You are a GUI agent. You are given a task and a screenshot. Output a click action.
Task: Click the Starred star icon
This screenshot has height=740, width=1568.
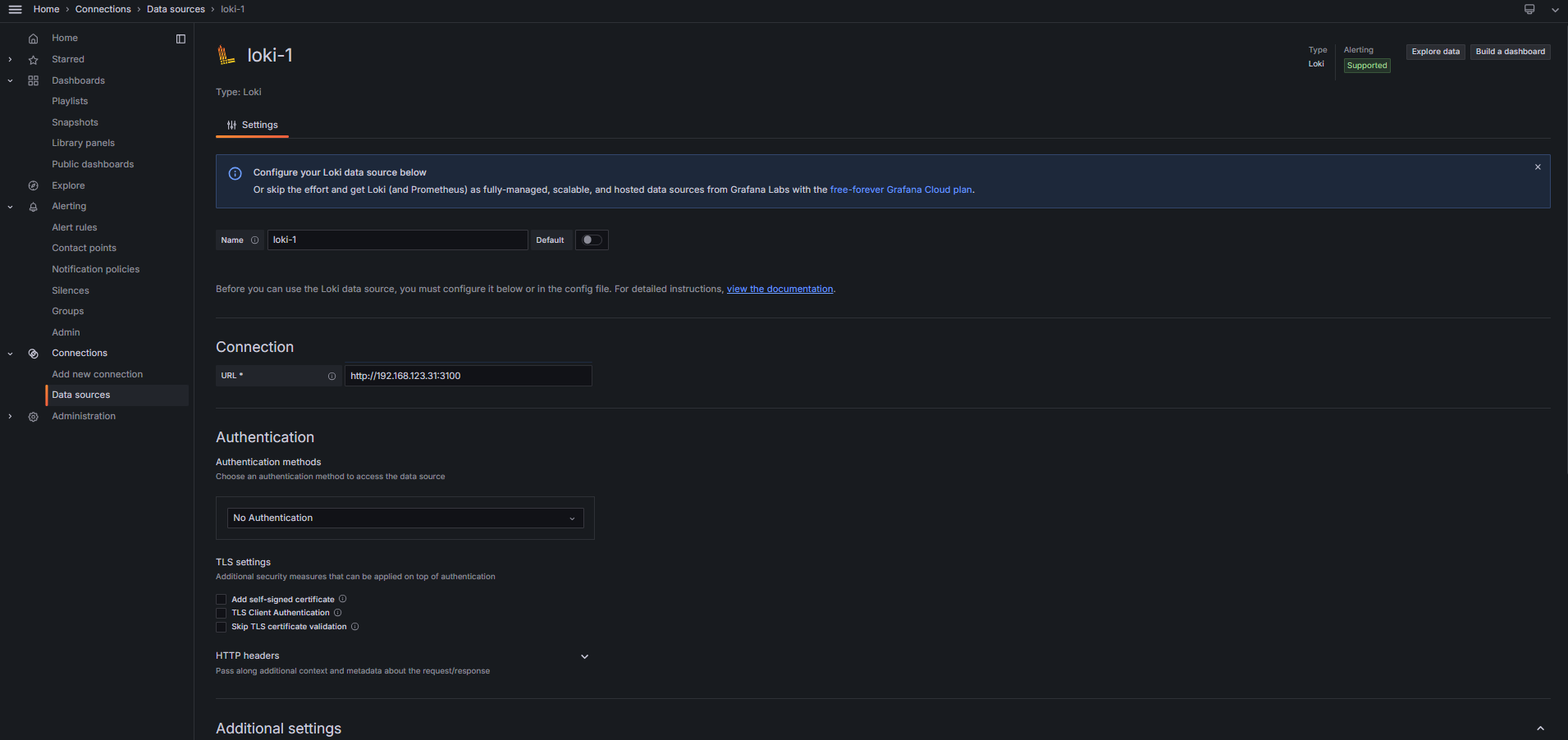point(34,60)
